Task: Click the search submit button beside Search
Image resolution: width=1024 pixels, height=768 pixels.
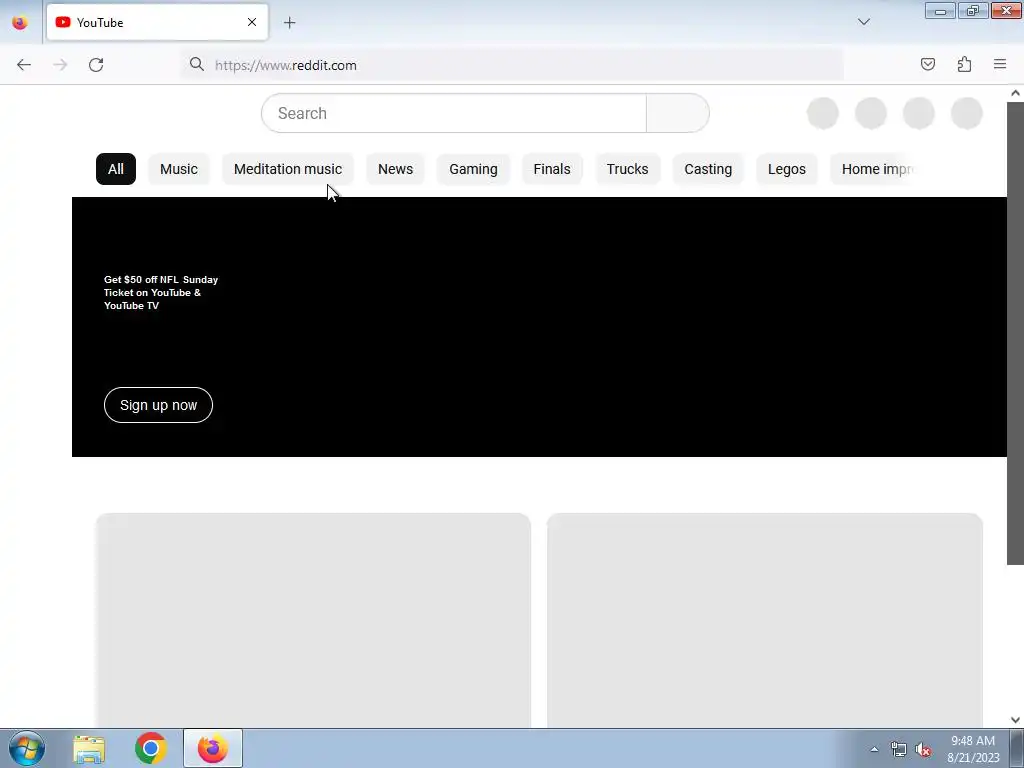Action: [678, 113]
